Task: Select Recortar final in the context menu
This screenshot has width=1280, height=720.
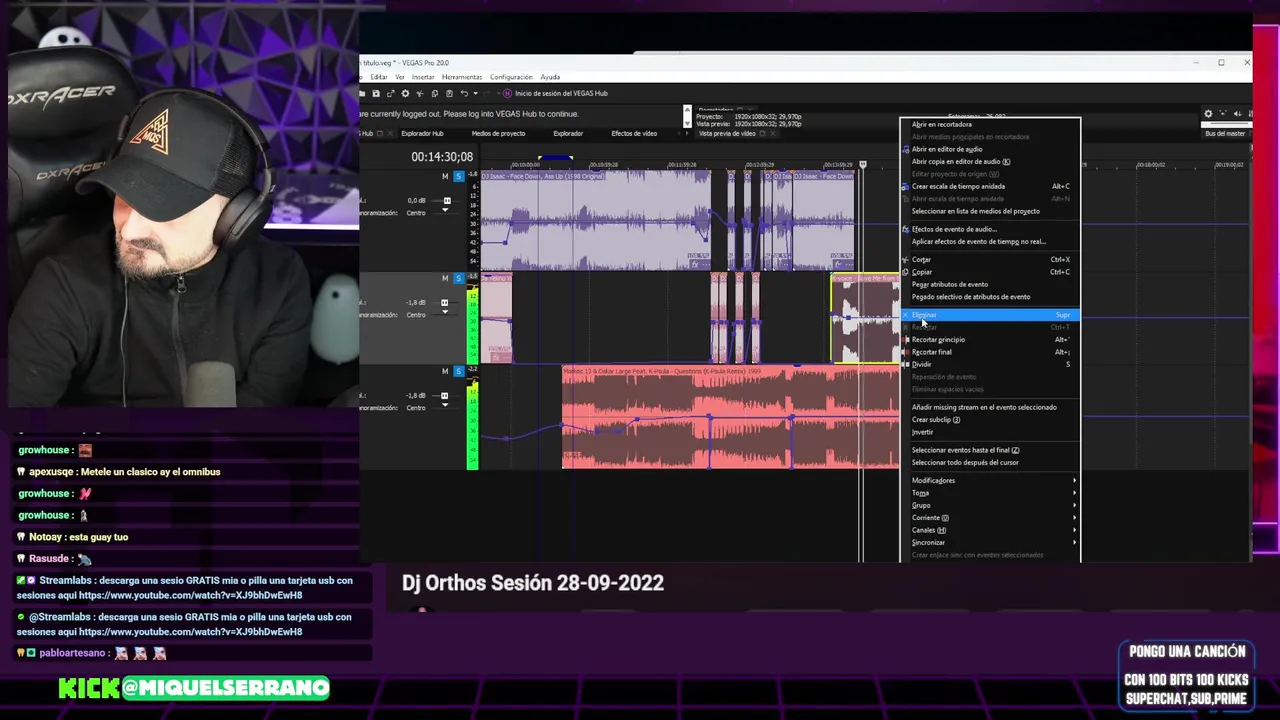Action: 990,352
